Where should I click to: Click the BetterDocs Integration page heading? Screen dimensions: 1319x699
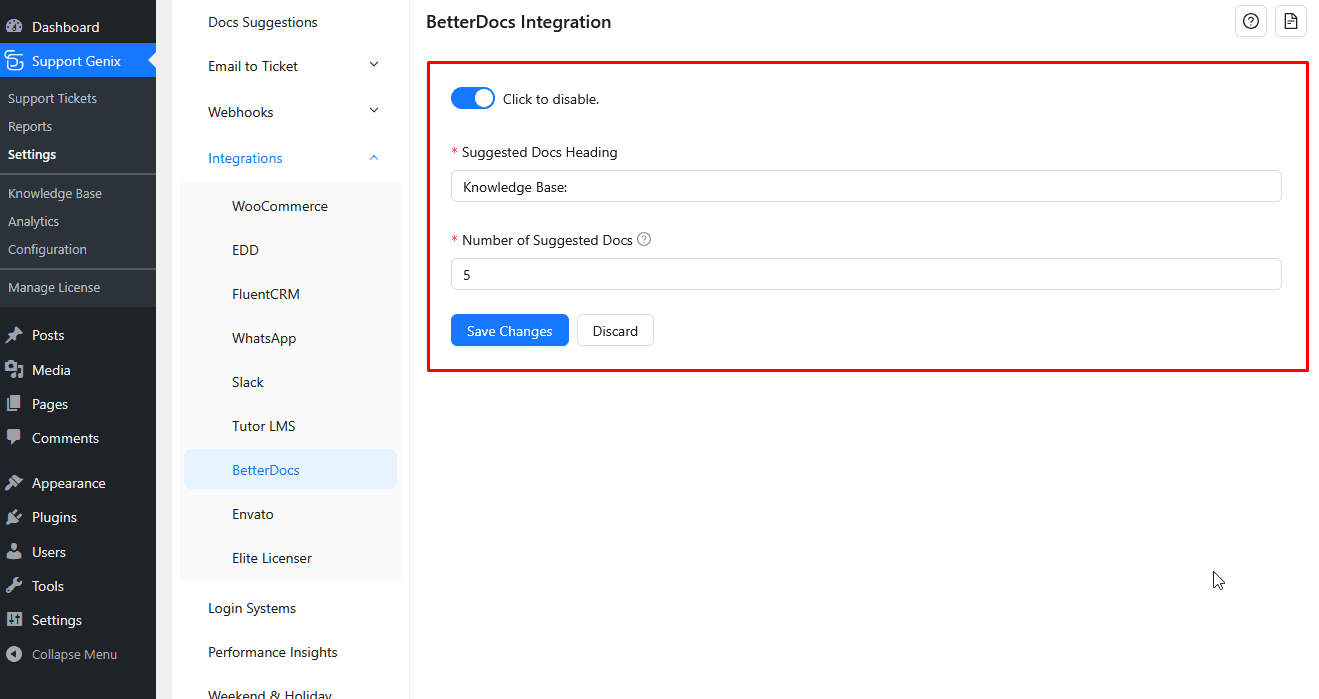click(x=519, y=22)
